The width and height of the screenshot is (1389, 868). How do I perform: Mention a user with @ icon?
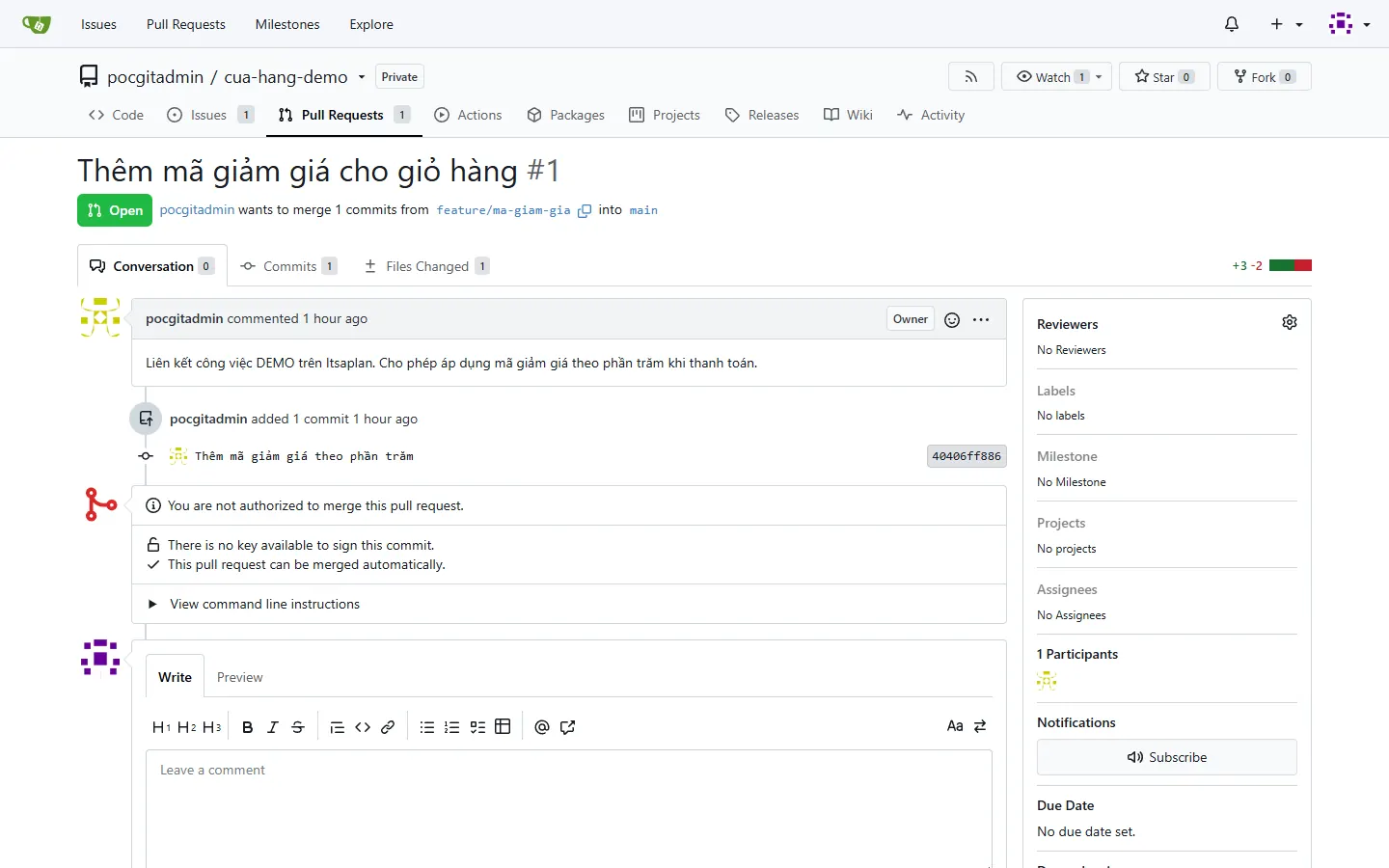tap(542, 727)
